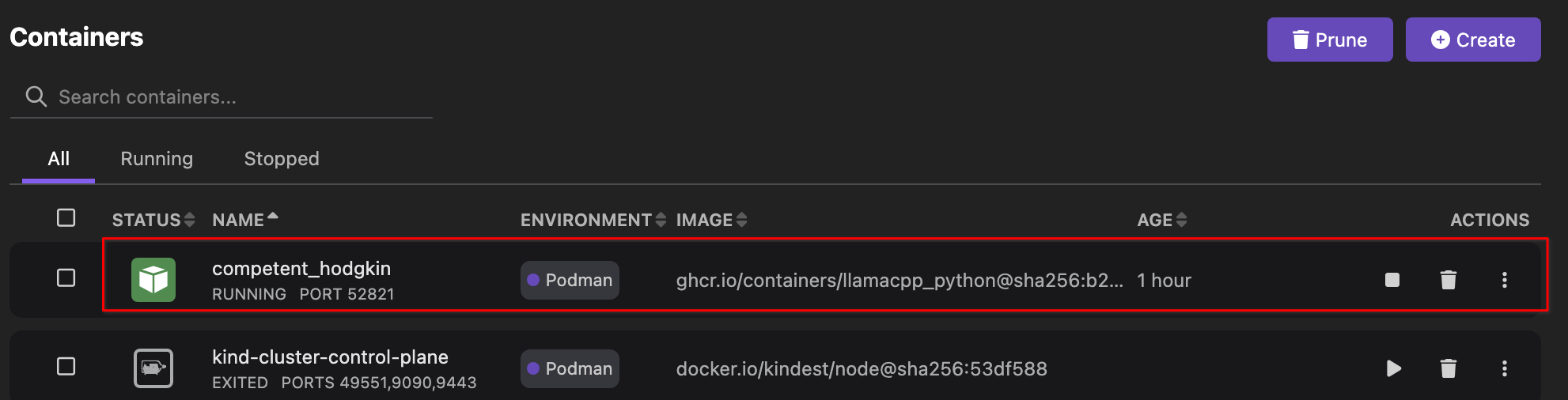1568x400 pixels.
Task: Stop the competent_hodgkin container
Action: pos(1392,280)
